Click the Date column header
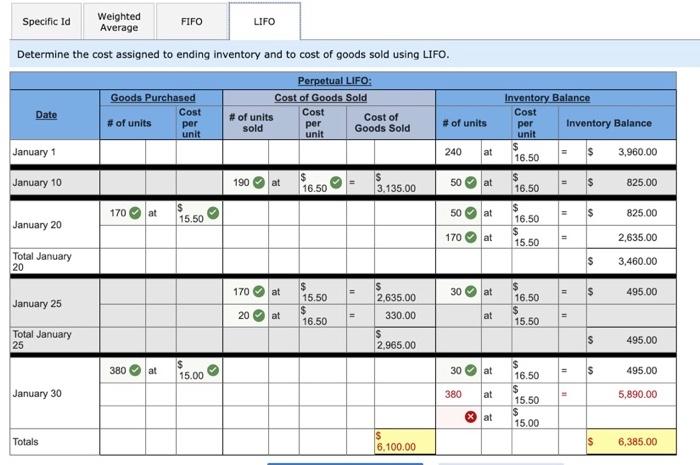The height and width of the screenshot is (465, 700). [x=46, y=115]
